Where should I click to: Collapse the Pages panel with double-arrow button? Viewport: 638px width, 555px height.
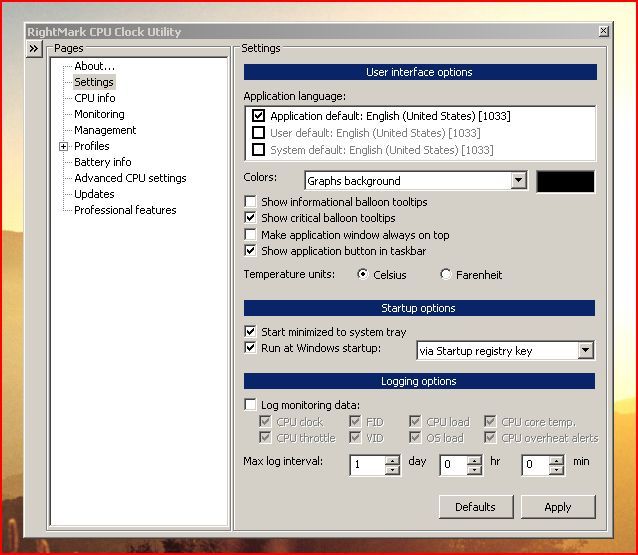[34, 49]
